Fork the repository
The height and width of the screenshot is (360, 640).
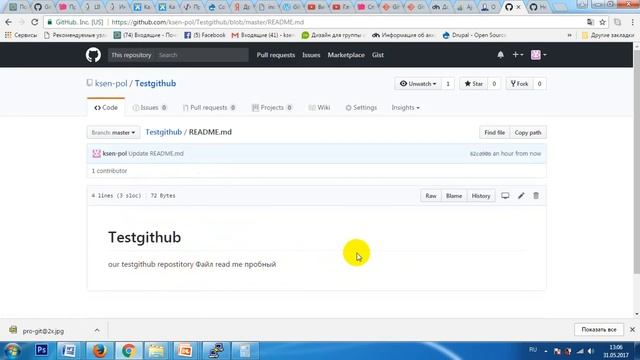tap(519, 84)
